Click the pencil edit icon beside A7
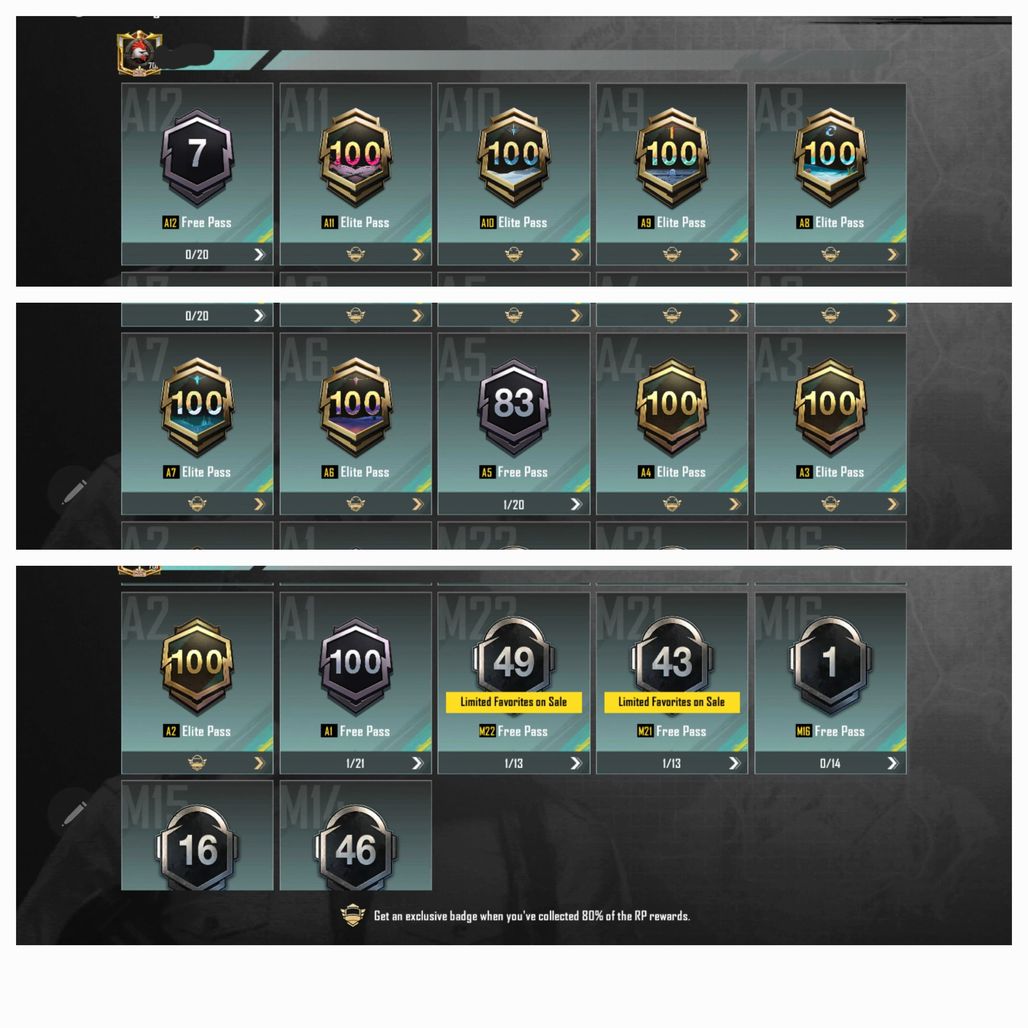1028x1028 pixels. click(74, 492)
